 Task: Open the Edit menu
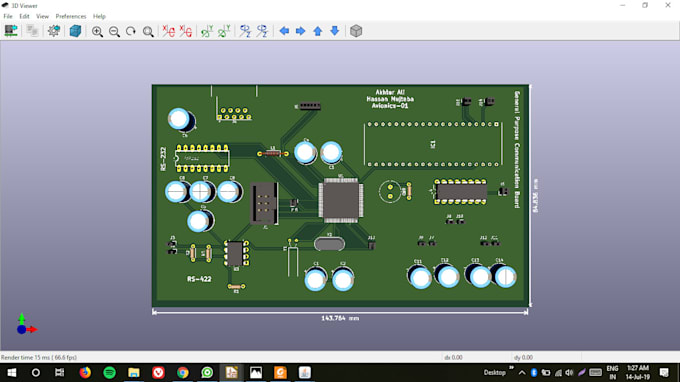(24, 16)
